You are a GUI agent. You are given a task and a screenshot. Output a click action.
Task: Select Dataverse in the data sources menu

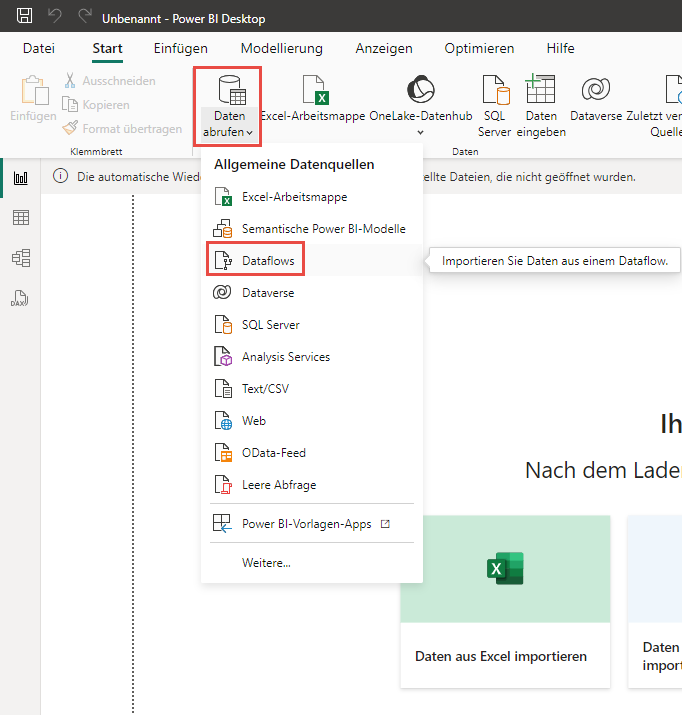pos(312,293)
